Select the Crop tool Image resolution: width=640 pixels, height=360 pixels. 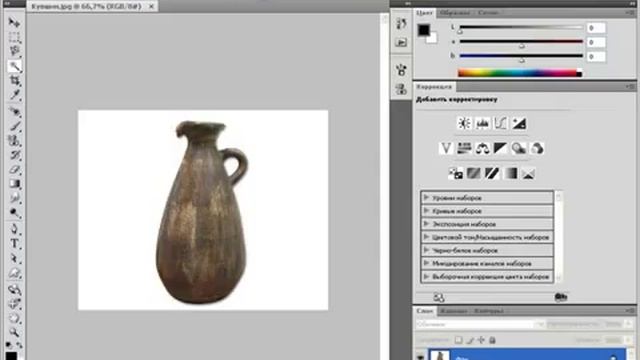[14, 80]
